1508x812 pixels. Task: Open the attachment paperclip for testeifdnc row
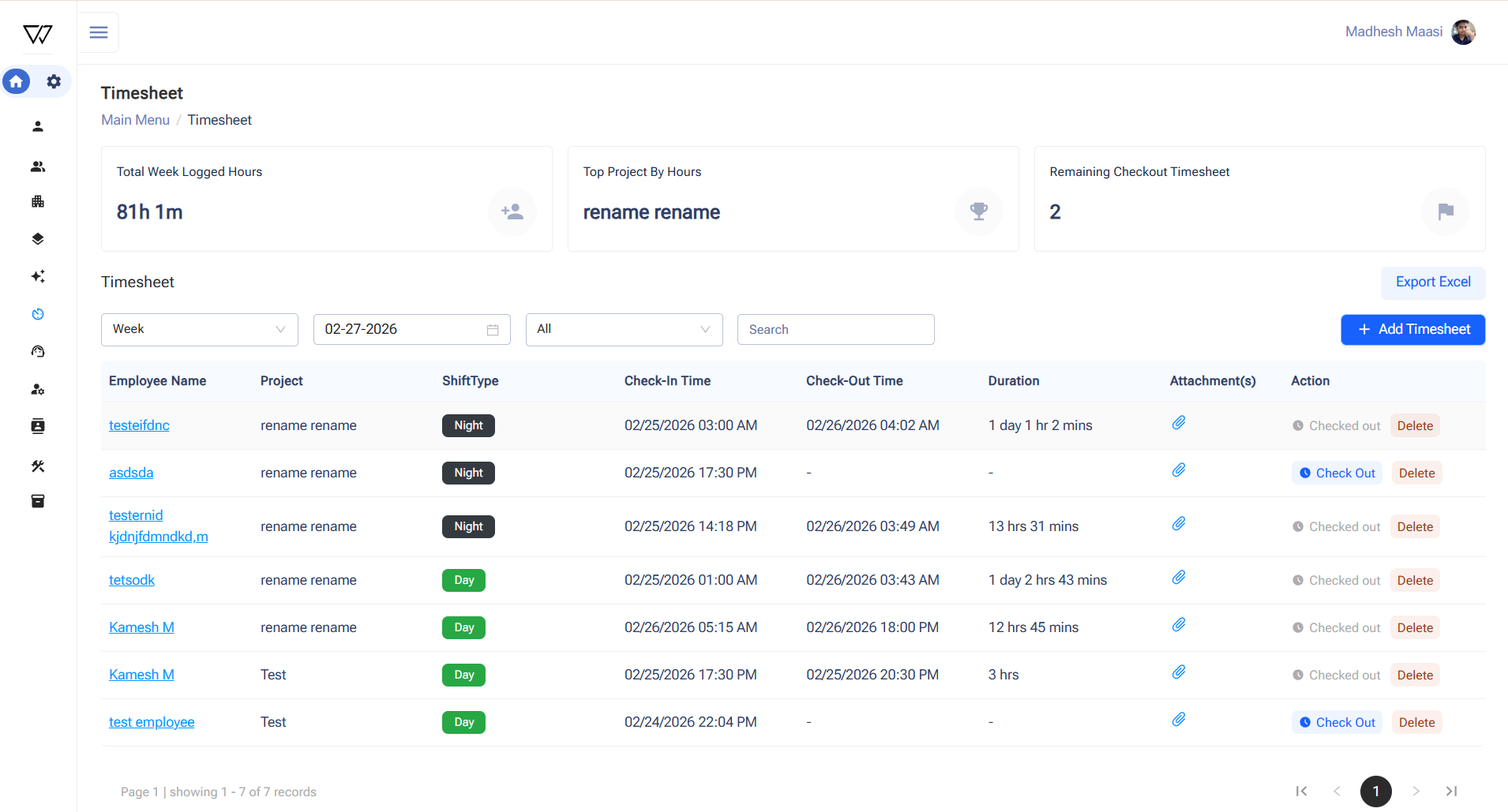[1178, 423]
